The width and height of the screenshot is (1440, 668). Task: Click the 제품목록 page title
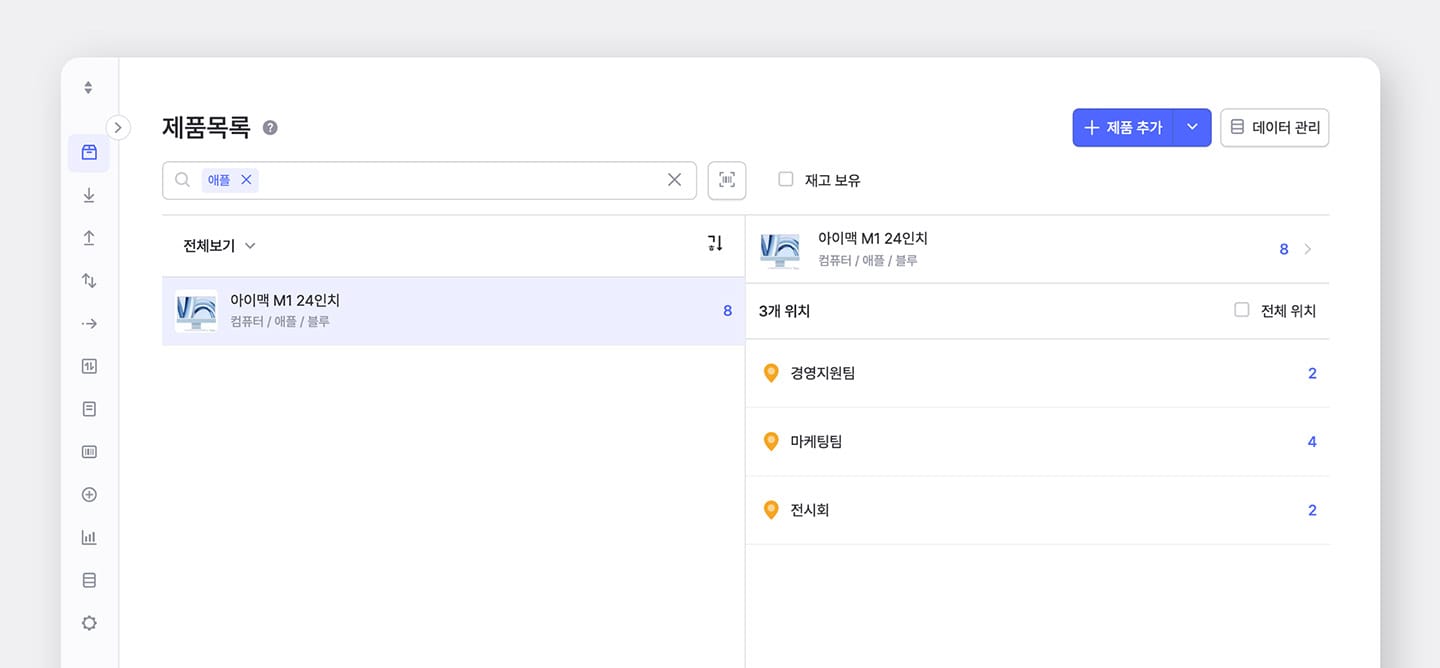click(x=206, y=127)
